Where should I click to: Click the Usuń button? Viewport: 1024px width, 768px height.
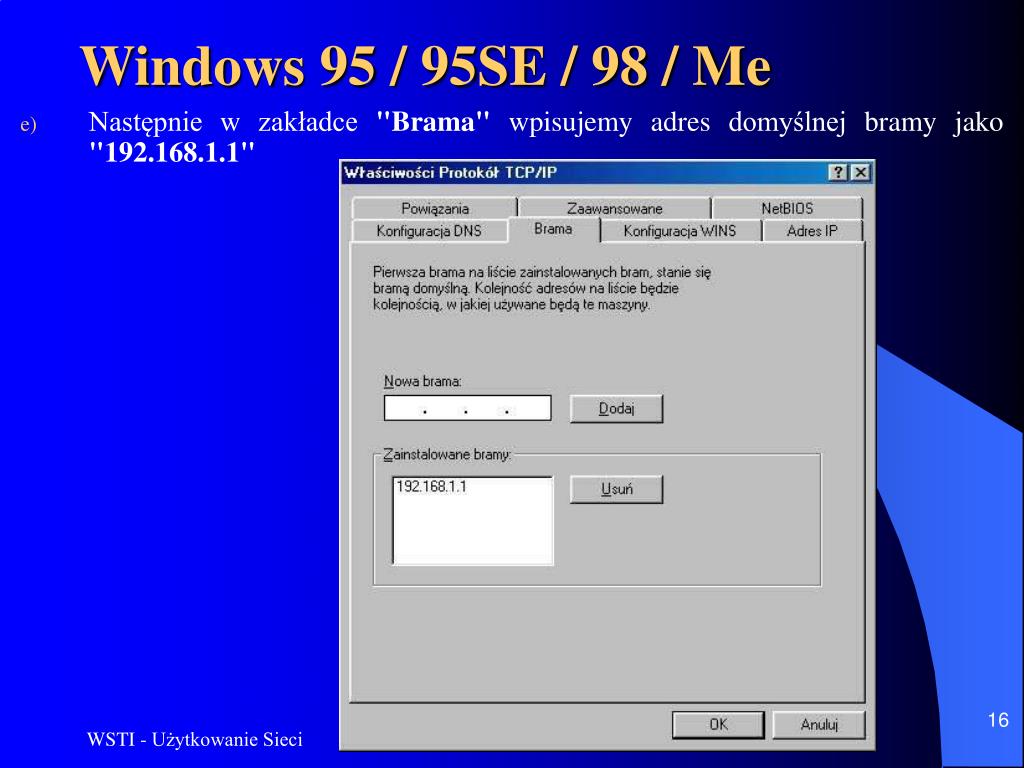tap(616, 489)
